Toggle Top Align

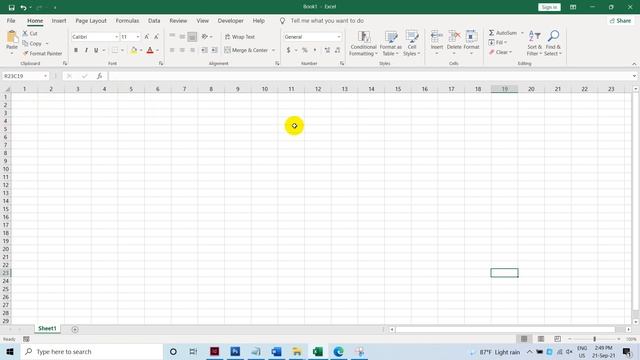(172, 36)
